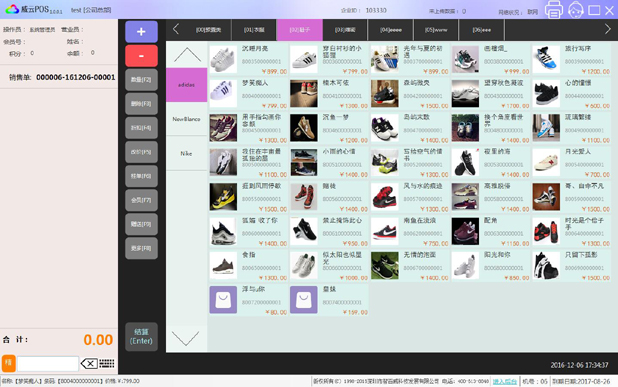Move brand list down with down arrow

coord(186,338)
